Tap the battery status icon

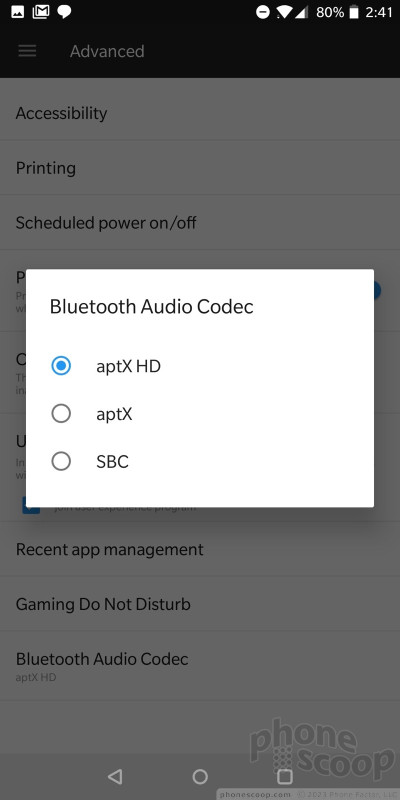[354, 12]
